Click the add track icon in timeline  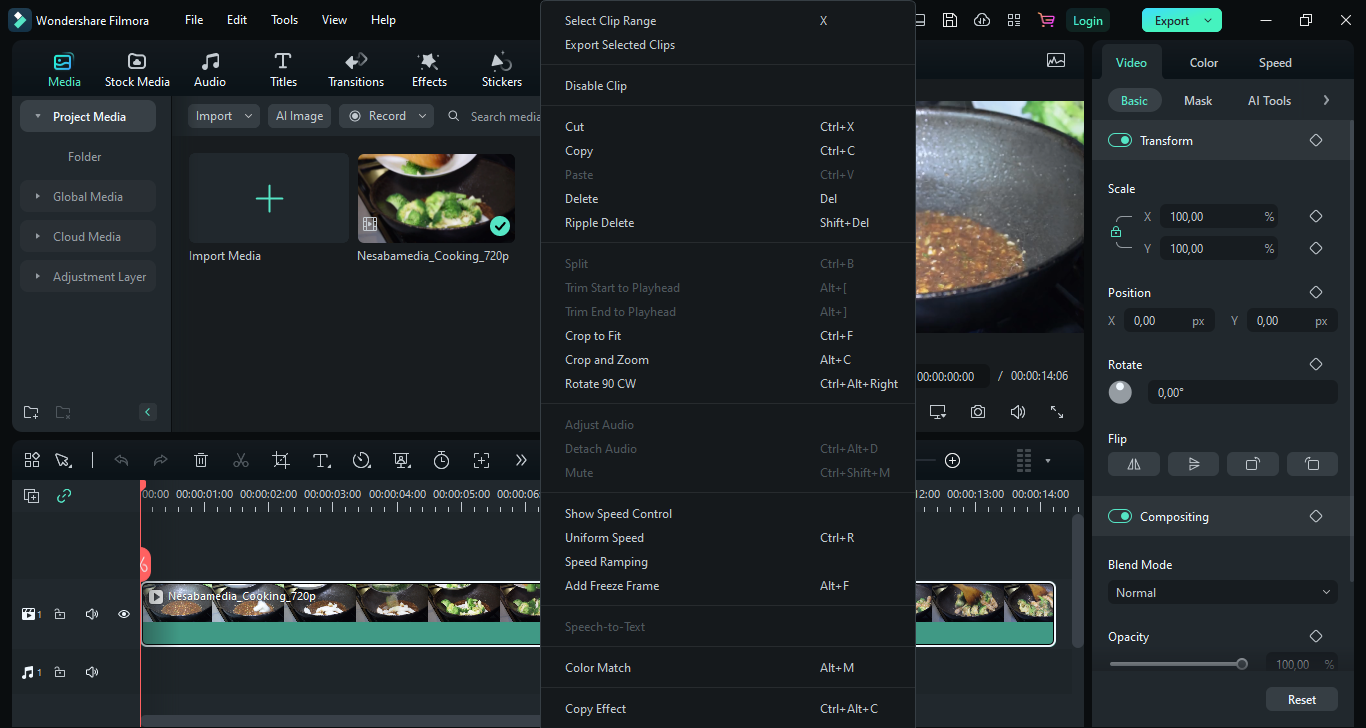[x=32, y=496]
